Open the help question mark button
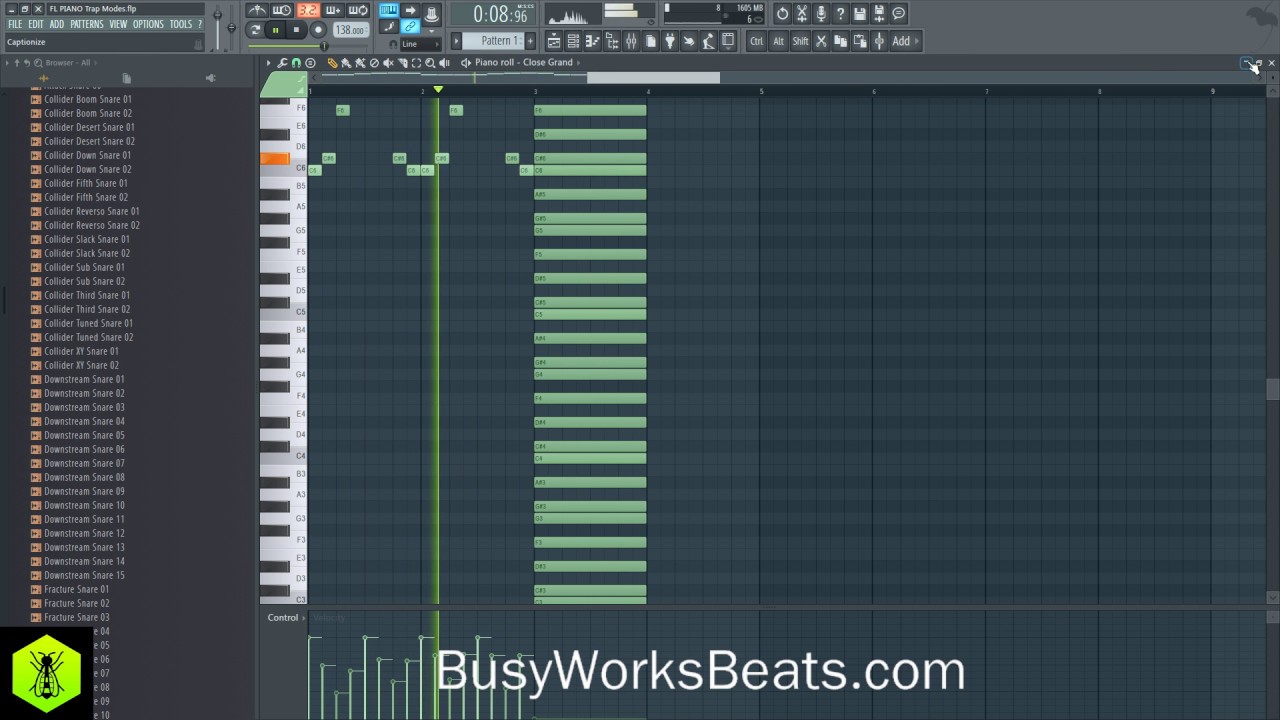Screen dimensions: 1280x720 [x=841, y=13]
